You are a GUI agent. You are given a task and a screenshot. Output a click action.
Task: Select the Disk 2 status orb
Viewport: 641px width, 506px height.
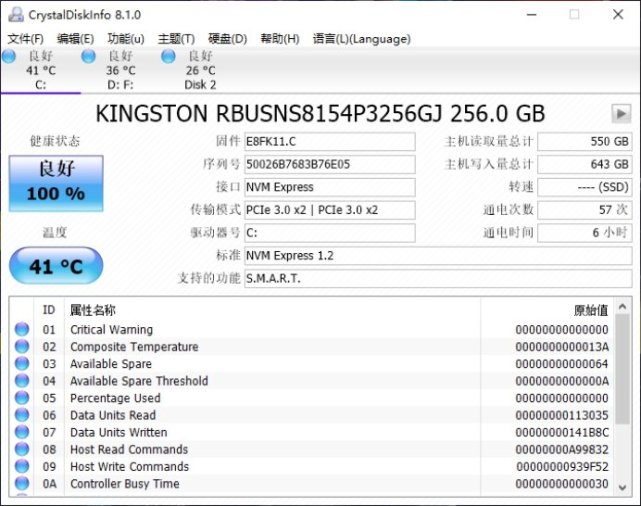click(168, 56)
